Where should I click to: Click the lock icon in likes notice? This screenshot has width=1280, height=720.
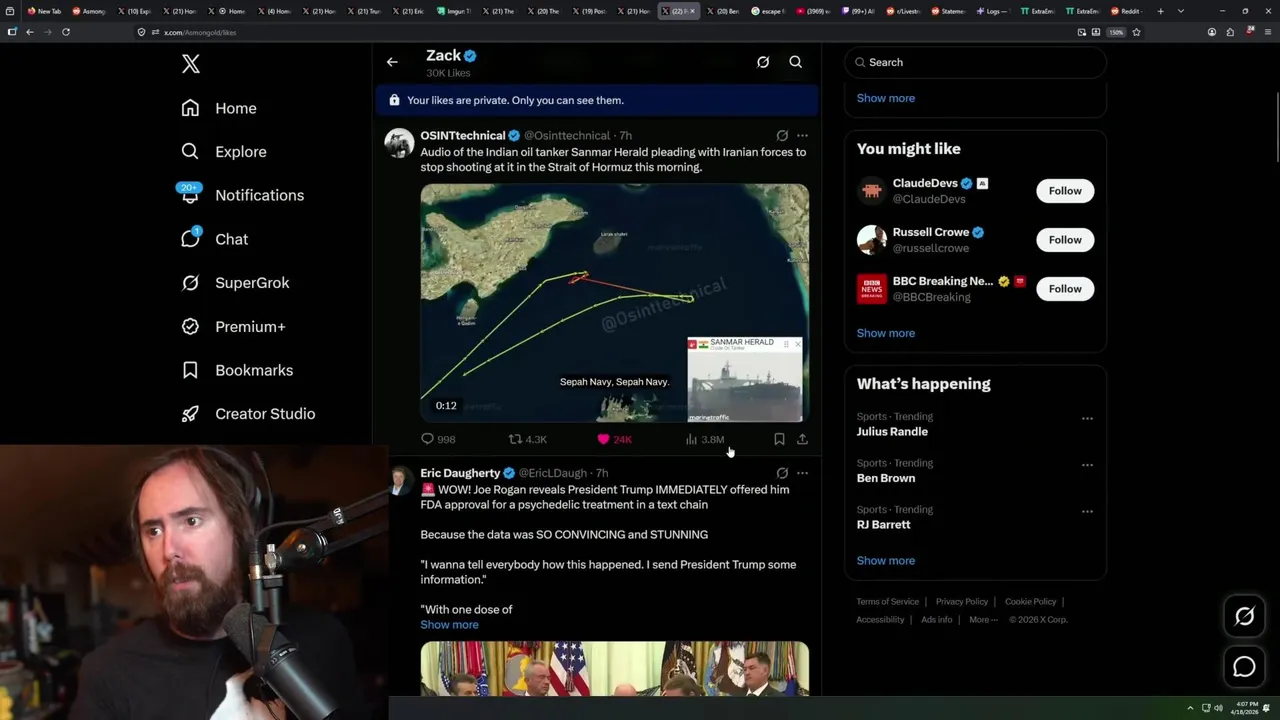click(x=394, y=100)
